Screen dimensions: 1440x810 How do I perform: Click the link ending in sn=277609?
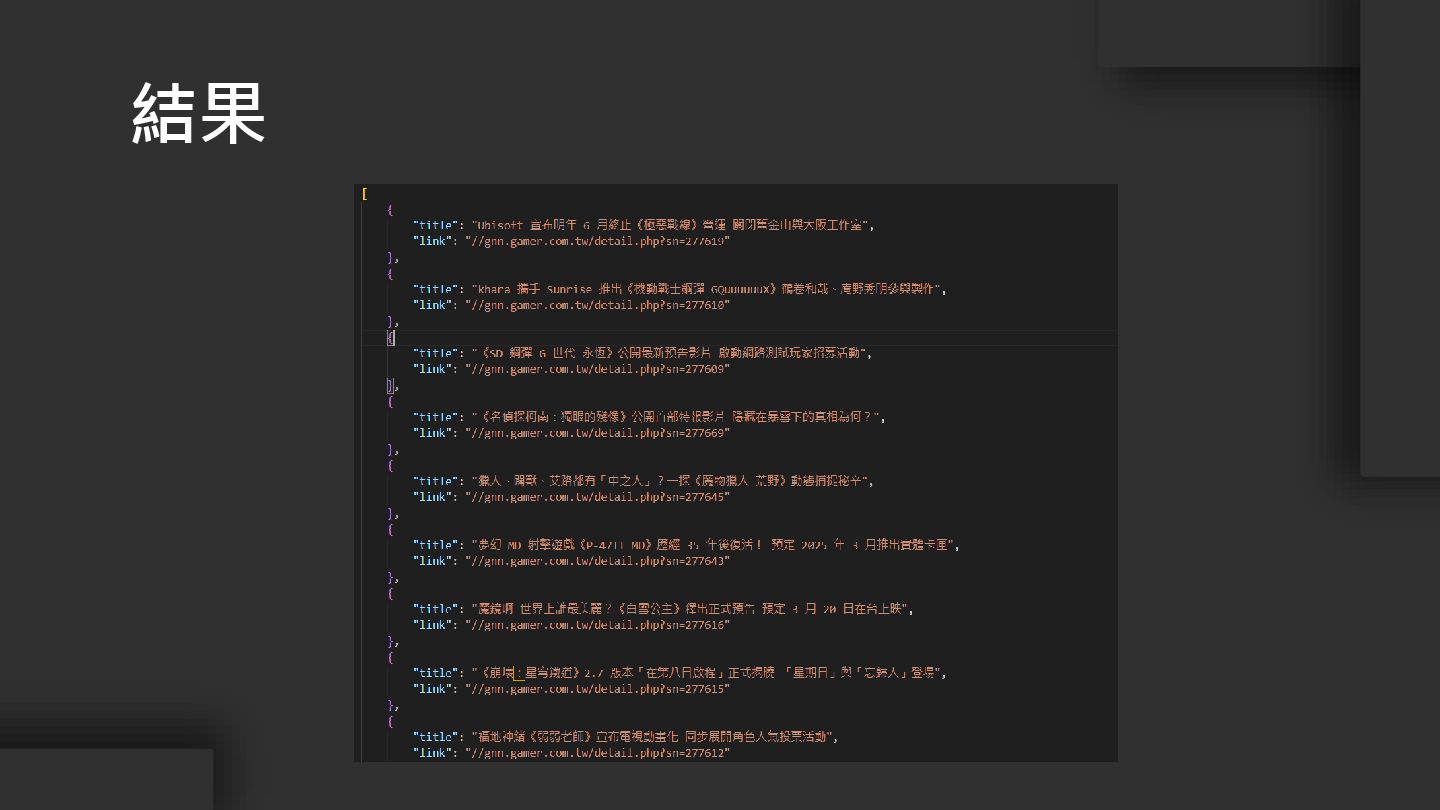[571, 369]
